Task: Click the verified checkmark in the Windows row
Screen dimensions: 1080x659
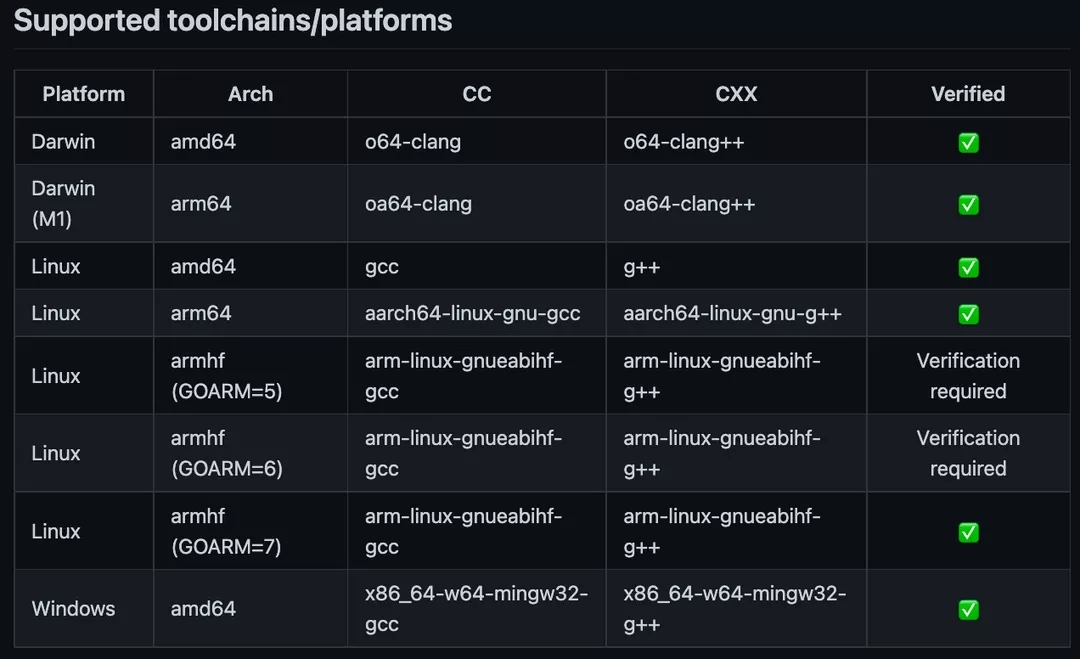Action: tap(968, 609)
